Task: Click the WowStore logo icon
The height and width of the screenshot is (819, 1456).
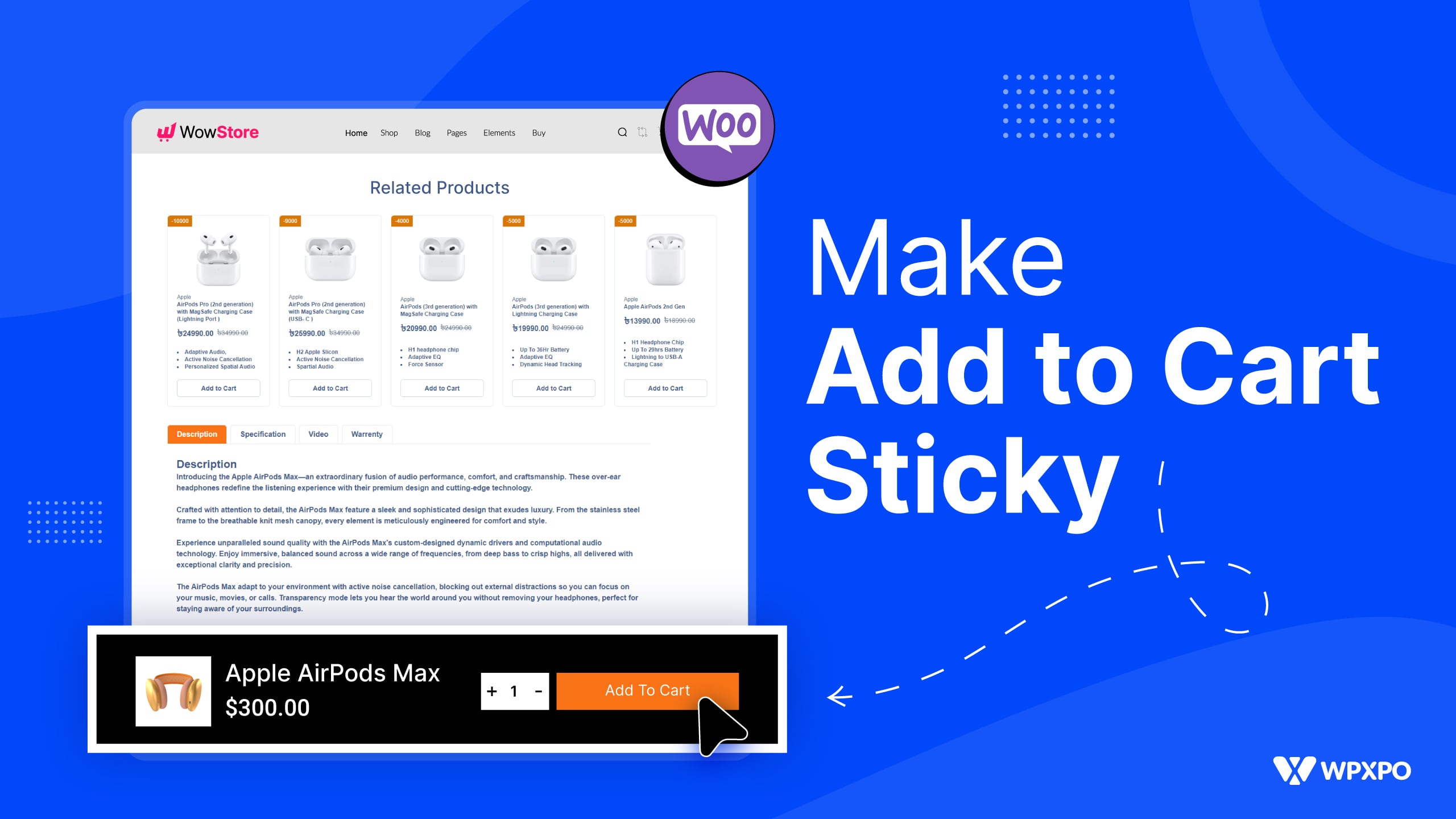Action: coord(164,132)
